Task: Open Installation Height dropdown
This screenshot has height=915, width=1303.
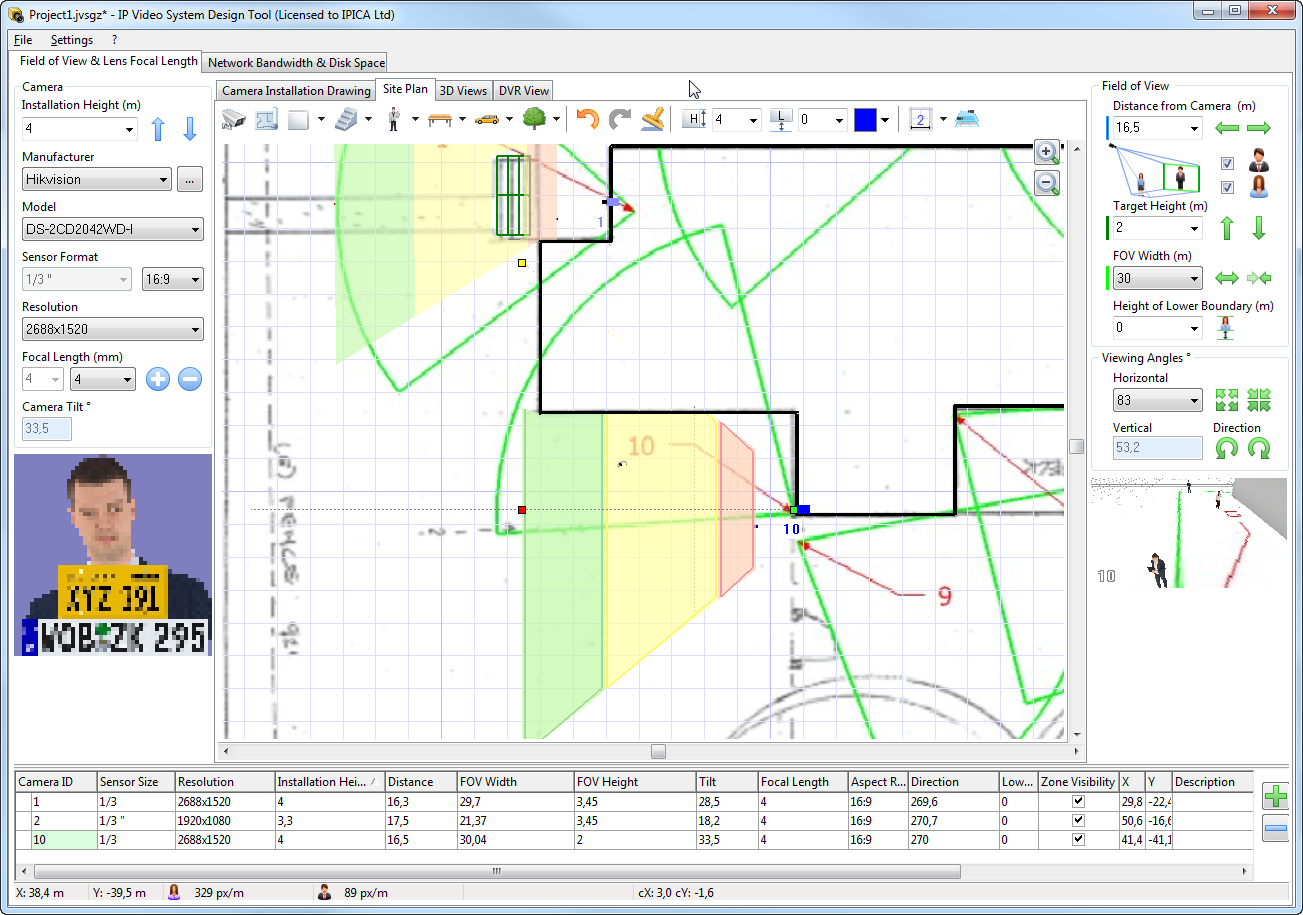Action: 130,129
